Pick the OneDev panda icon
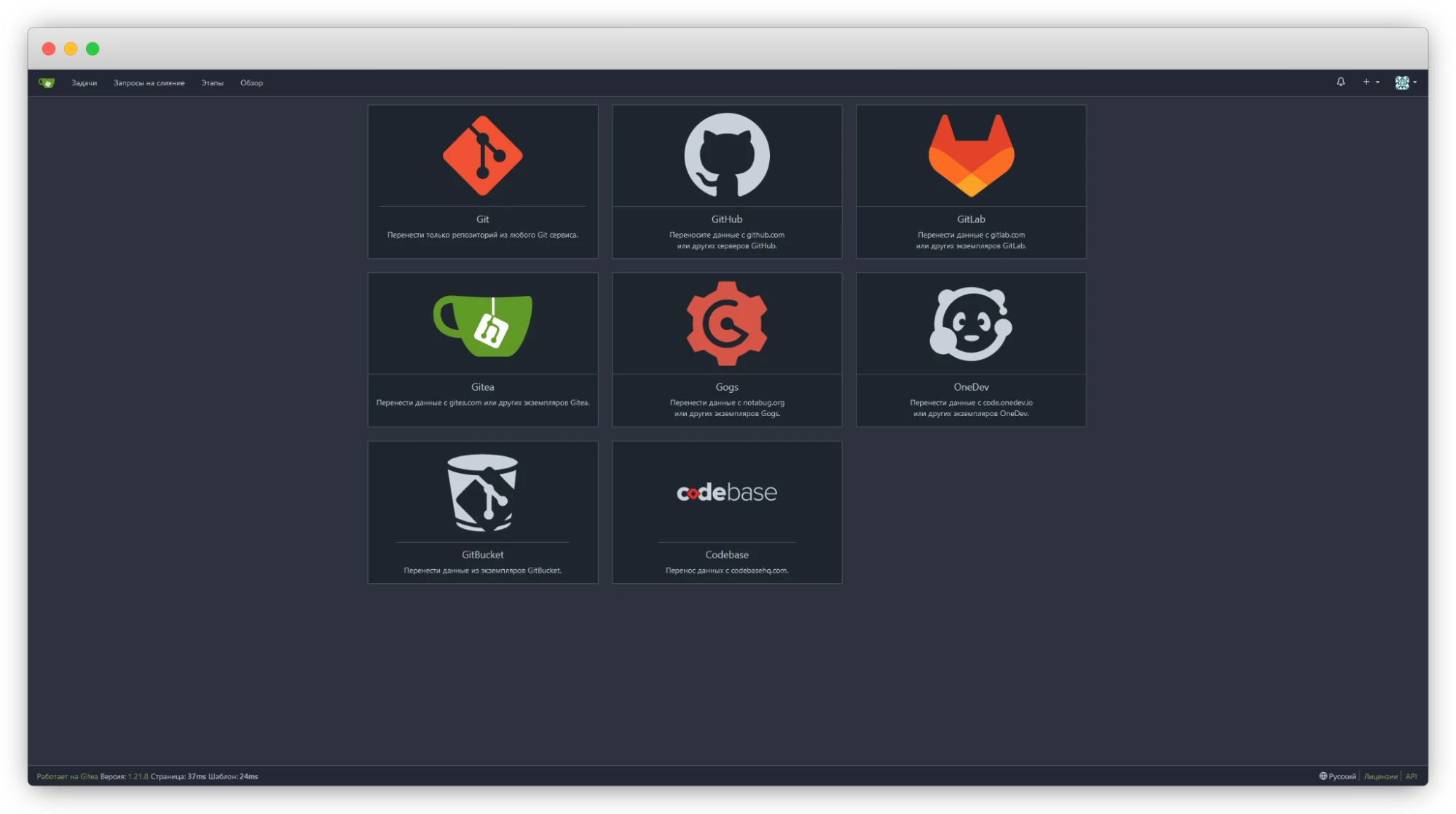This screenshot has width=1456, height=814. (x=971, y=324)
